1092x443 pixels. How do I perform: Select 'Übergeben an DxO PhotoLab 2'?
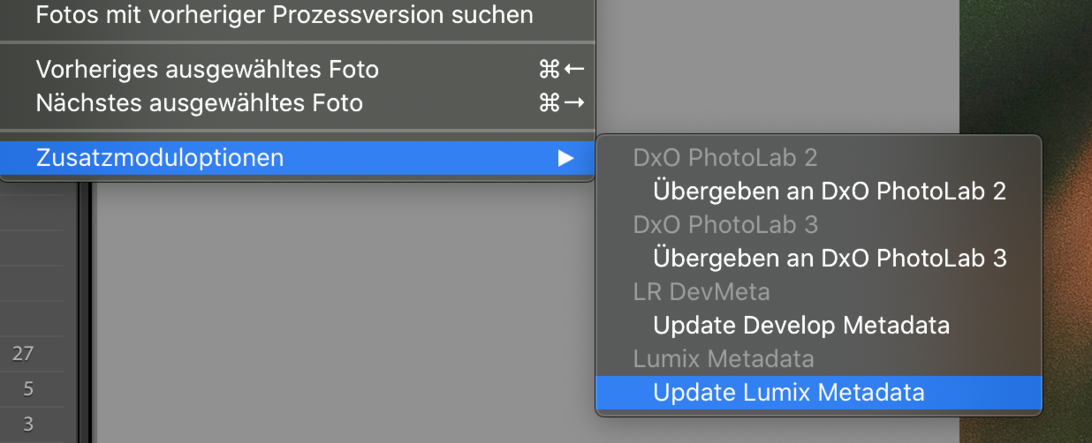pos(829,191)
